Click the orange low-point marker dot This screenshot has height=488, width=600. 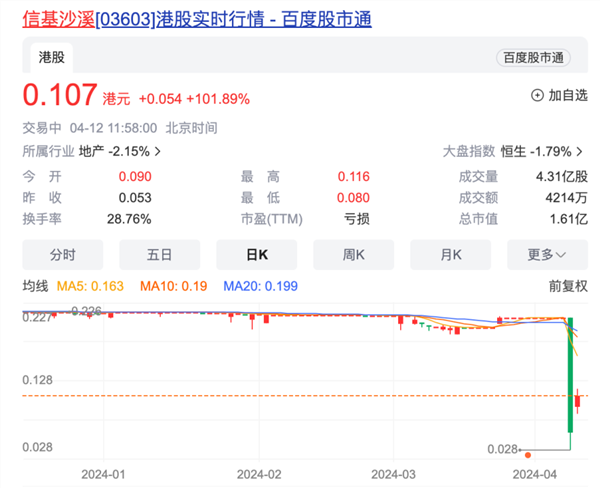(528, 455)
